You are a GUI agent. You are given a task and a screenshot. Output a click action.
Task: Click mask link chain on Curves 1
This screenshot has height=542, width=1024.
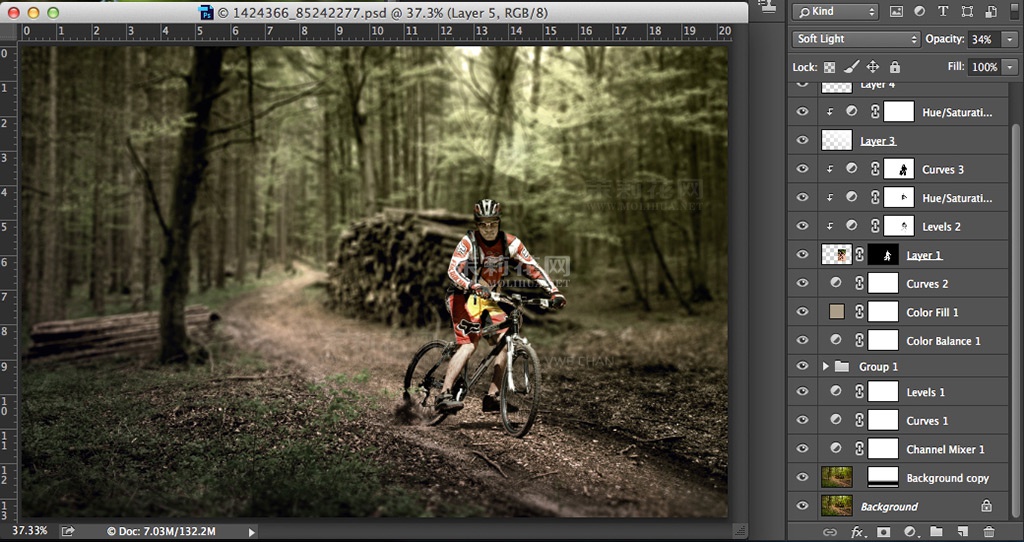pos(859,421)
